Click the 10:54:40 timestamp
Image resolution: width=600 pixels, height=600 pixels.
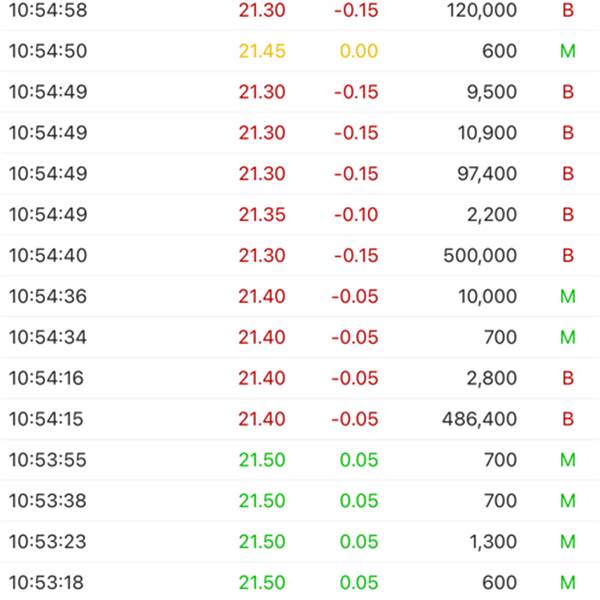48,255
